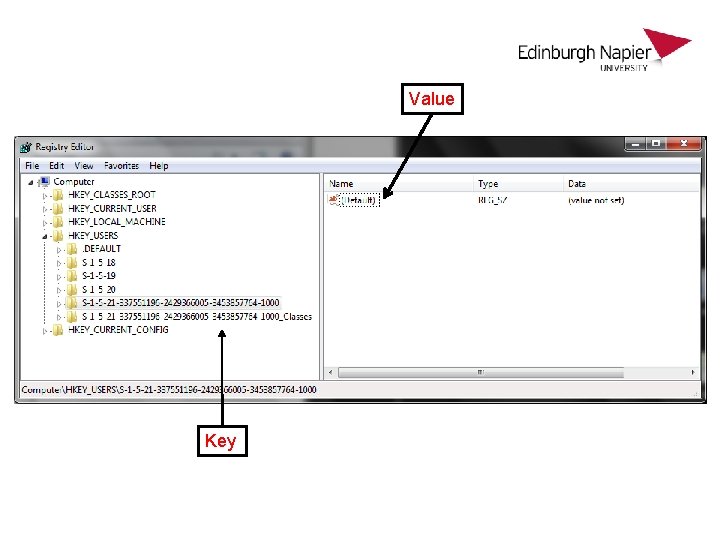This screenshot has height=540, width=720.
Task: Click the Type column header
Action: [518, 184]
